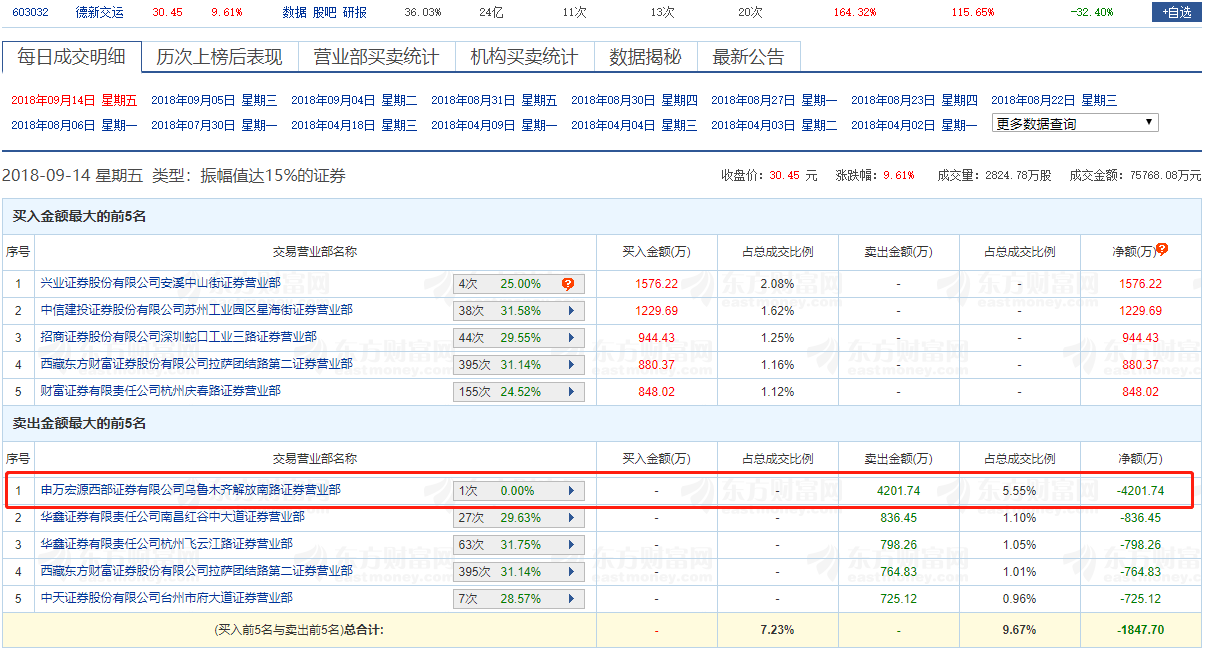The image size is (1209, 656).
Task: Expand the 63次 31.75% stats box
Action: click(518, 545)
